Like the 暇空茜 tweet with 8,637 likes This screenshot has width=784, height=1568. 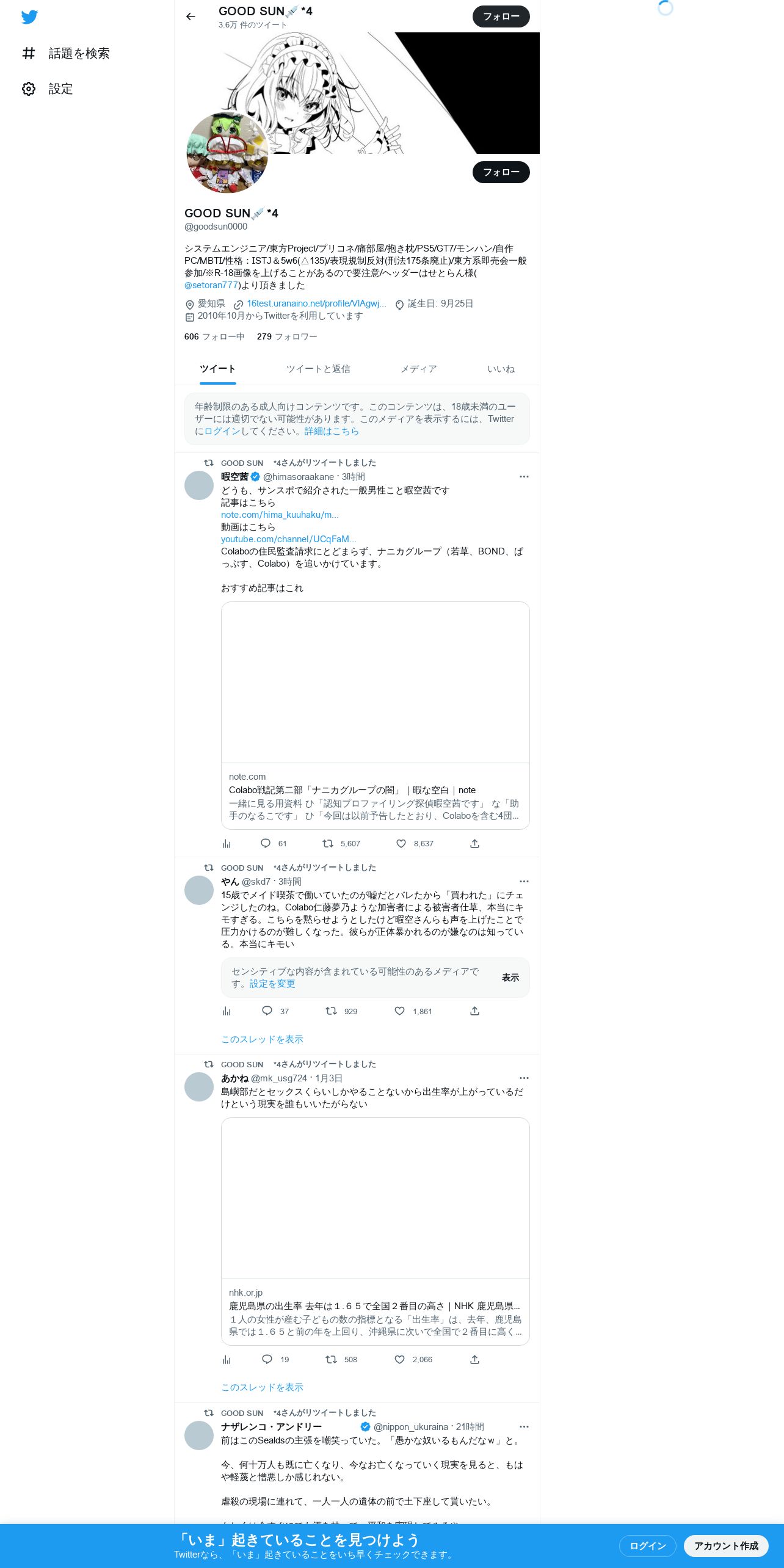tap(401, 843)
